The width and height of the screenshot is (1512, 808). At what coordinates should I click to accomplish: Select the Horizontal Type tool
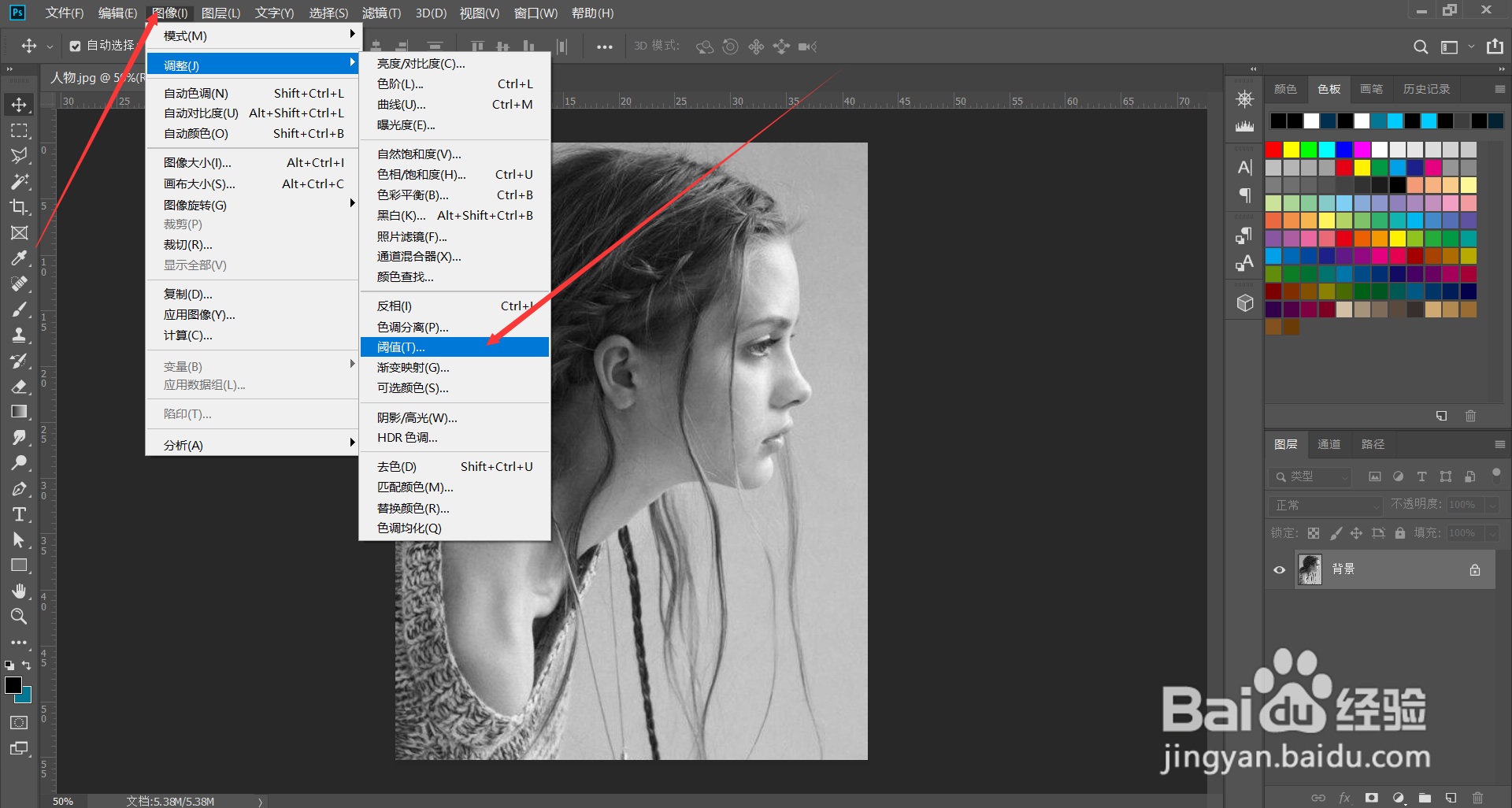19,514
